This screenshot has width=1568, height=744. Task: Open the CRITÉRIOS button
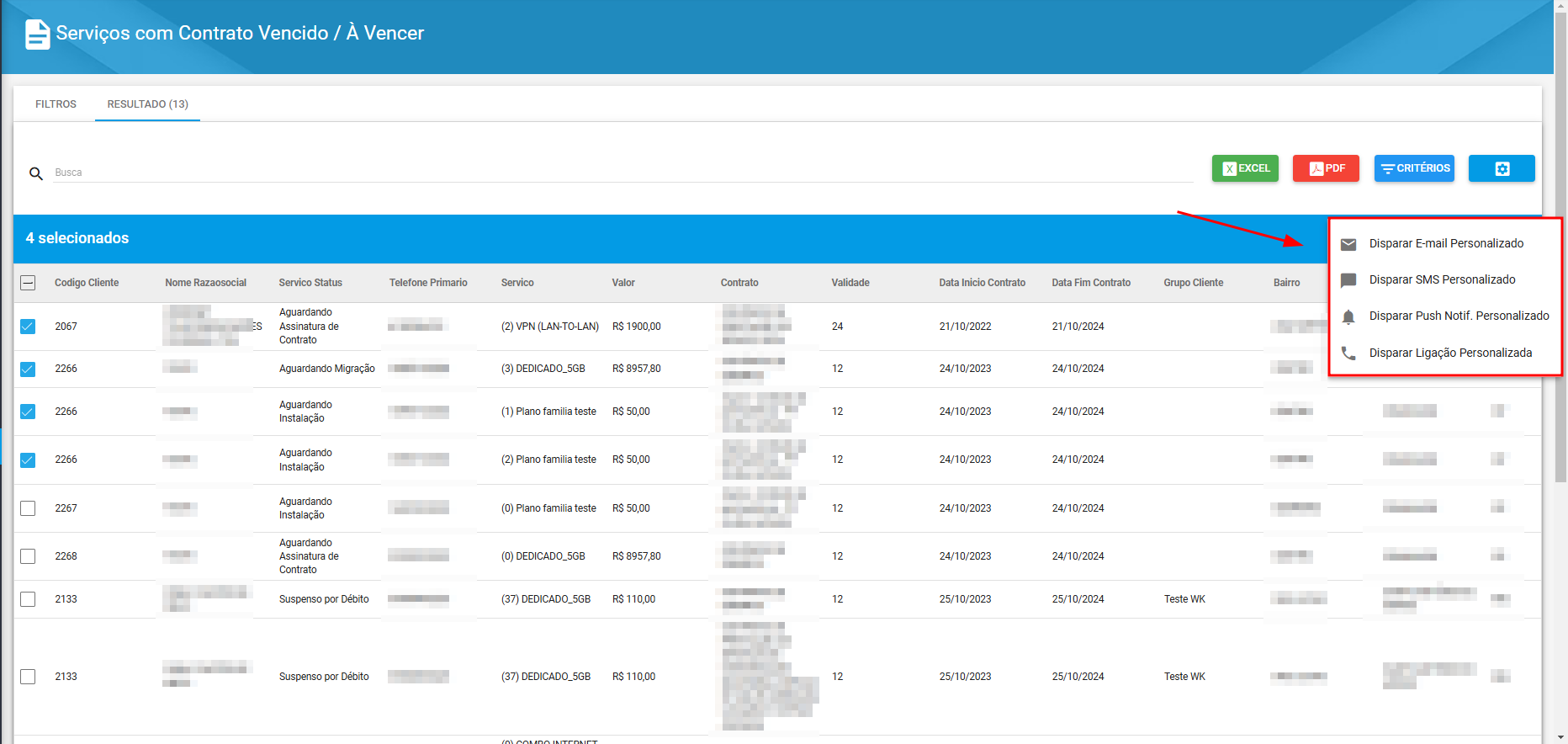point(1414,168)
